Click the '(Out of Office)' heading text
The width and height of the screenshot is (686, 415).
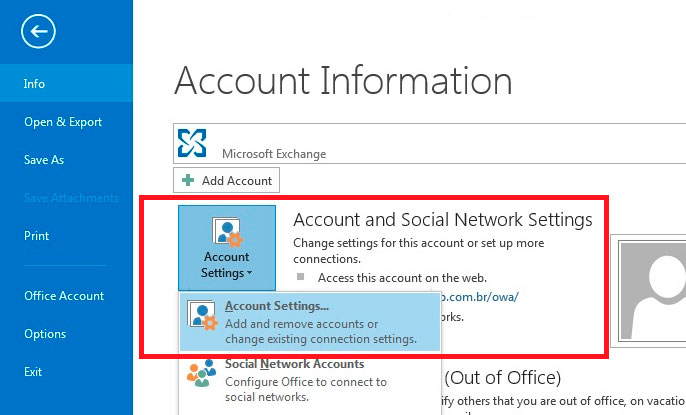click(x=503, y=377)
